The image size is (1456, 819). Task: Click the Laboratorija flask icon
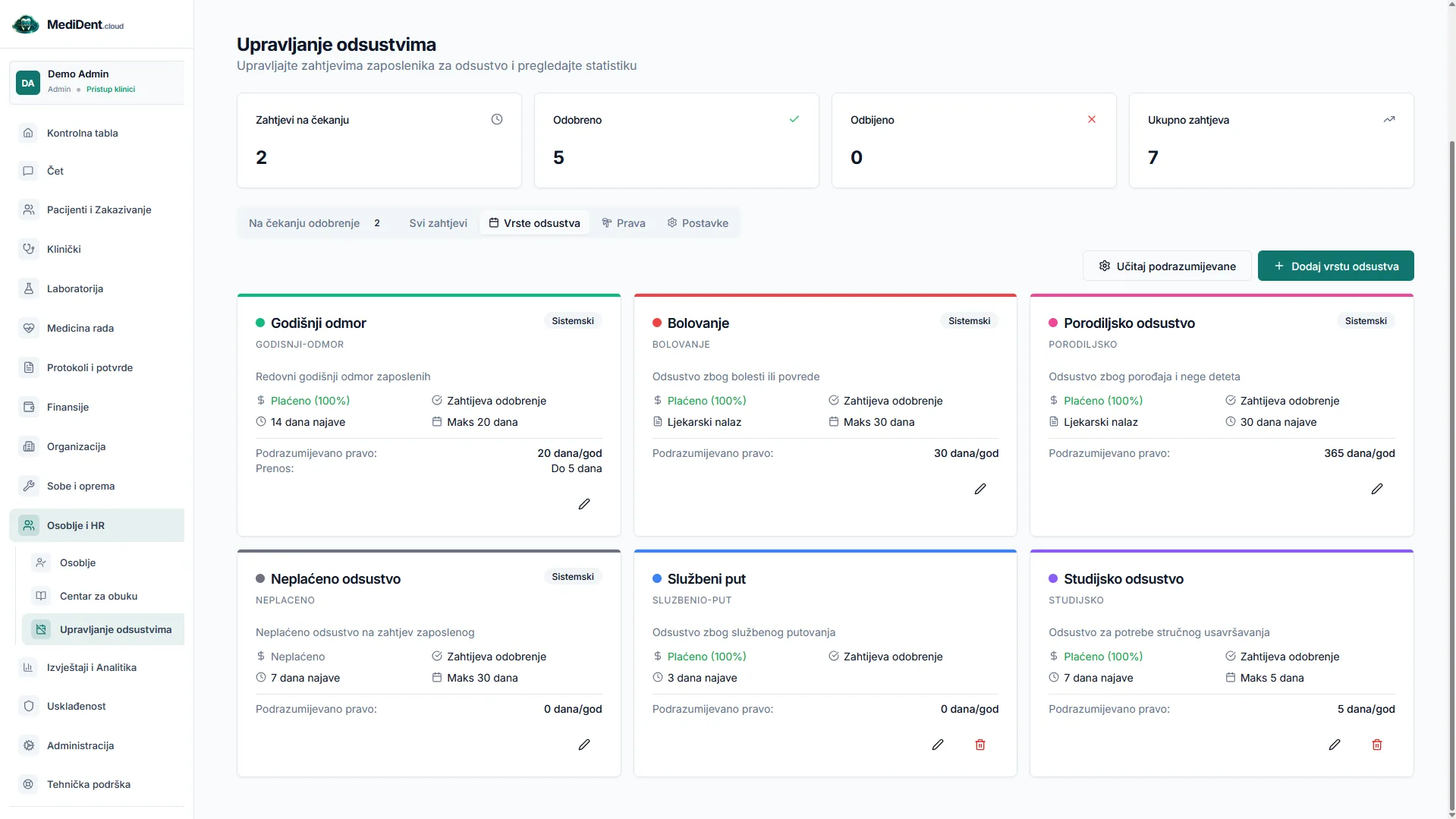(28, 288)
